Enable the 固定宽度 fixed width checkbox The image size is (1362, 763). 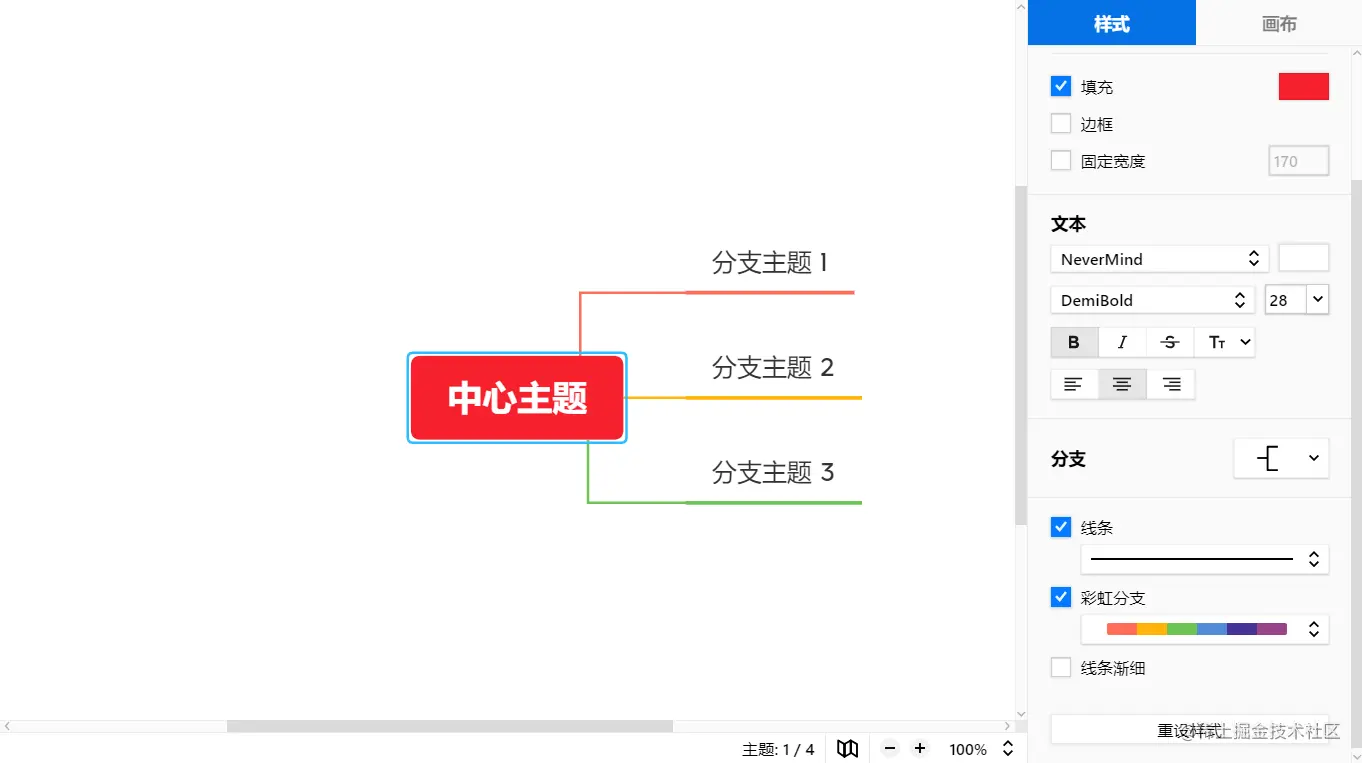coord(1061,160)
